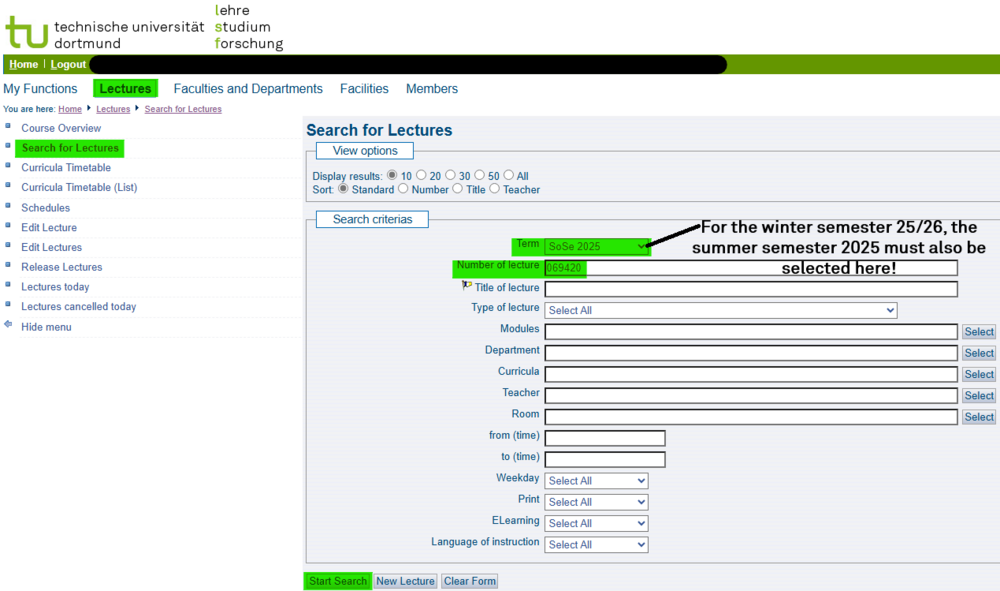Open Lectures cancelled today sidebar item
The width and height of the screenshot is (1000, 591).
(x=79, y=307)
